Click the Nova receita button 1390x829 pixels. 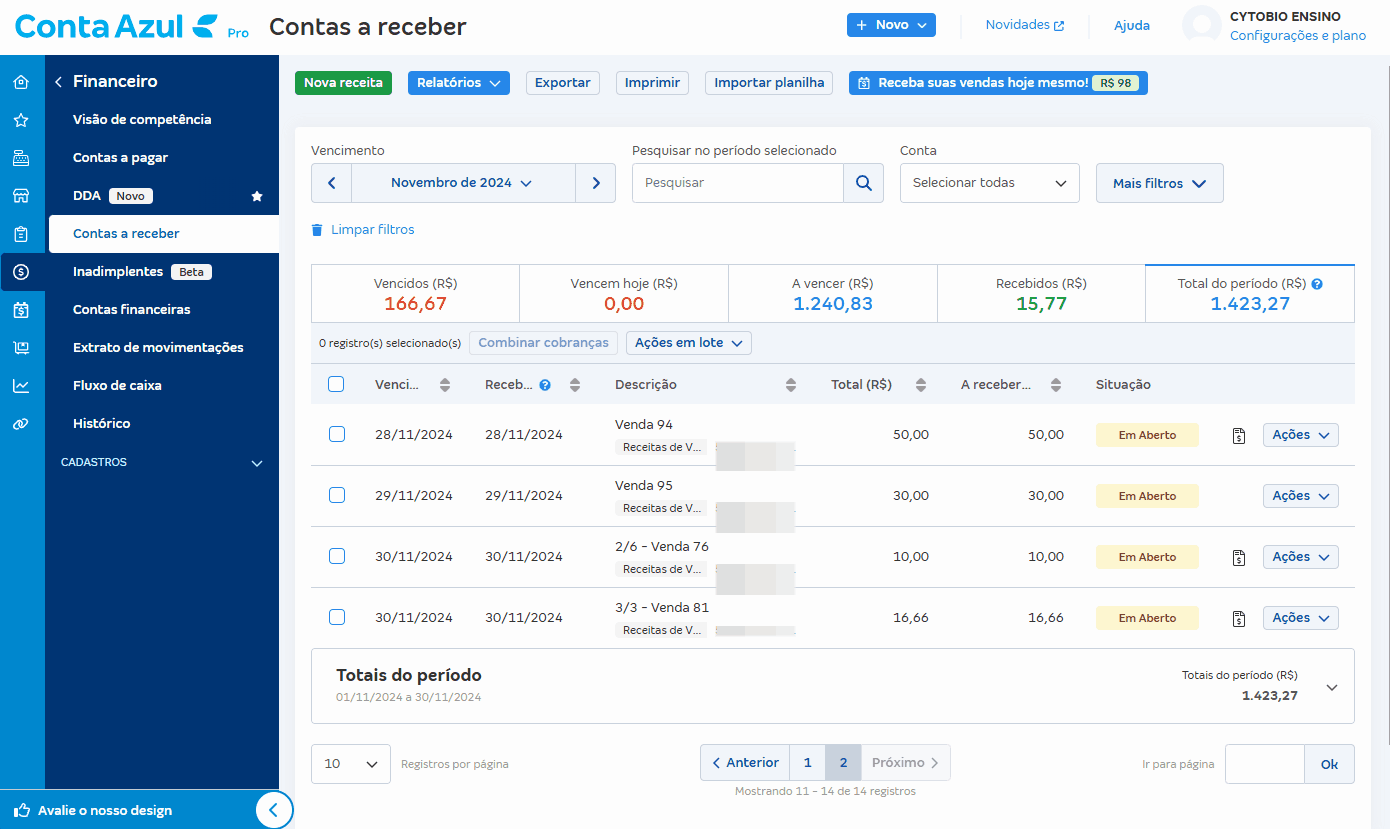click(343, 83)
